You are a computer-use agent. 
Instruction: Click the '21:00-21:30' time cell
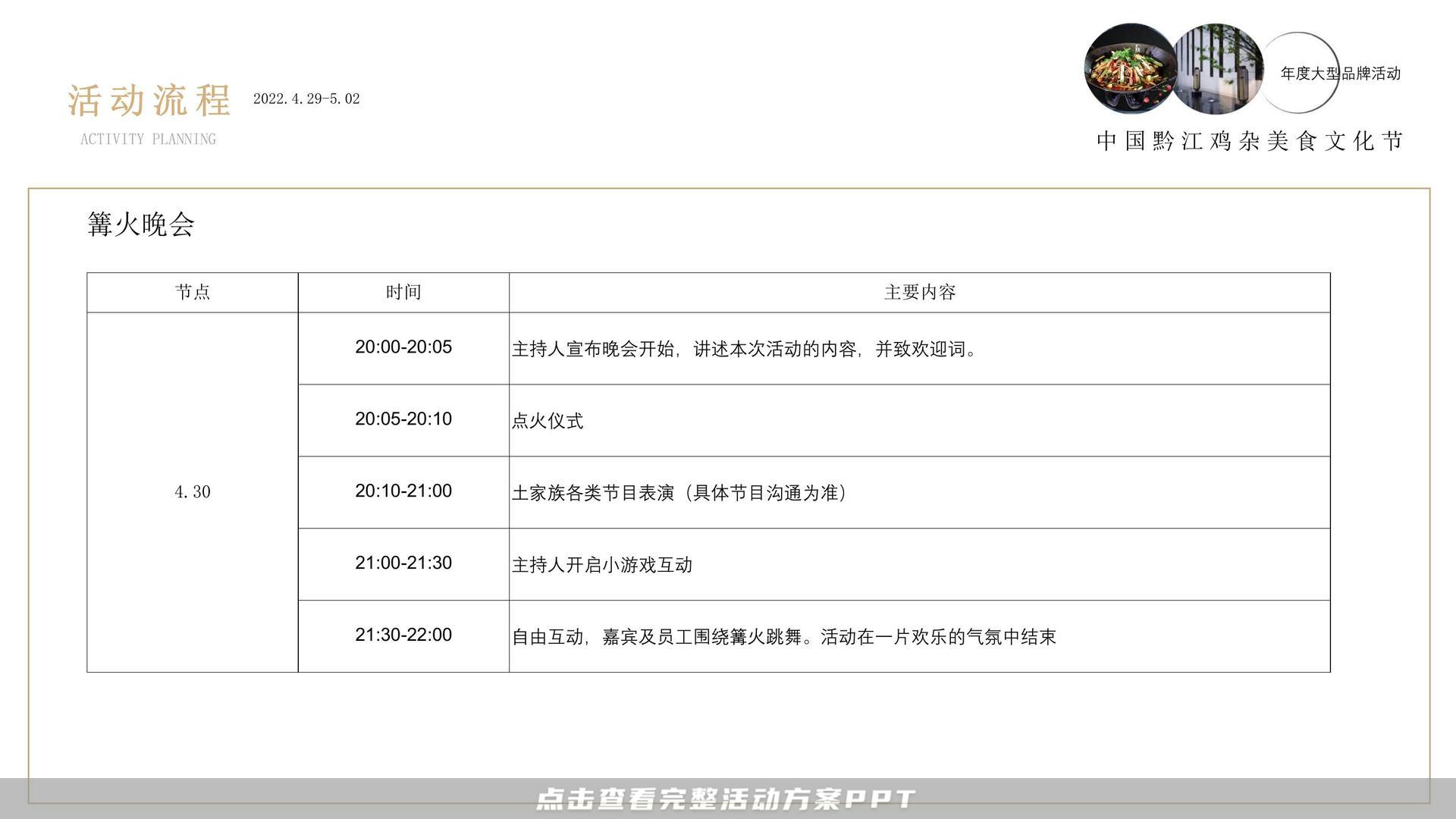(403, 564)
